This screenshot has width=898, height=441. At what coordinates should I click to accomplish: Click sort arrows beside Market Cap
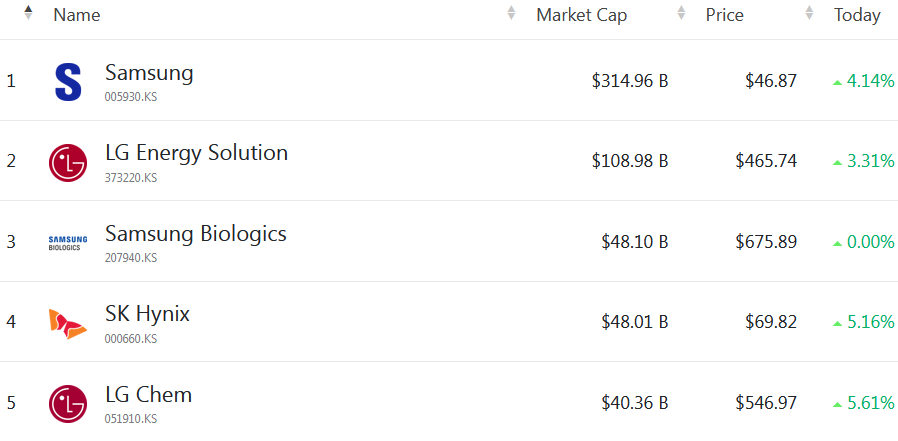(512, 14)
